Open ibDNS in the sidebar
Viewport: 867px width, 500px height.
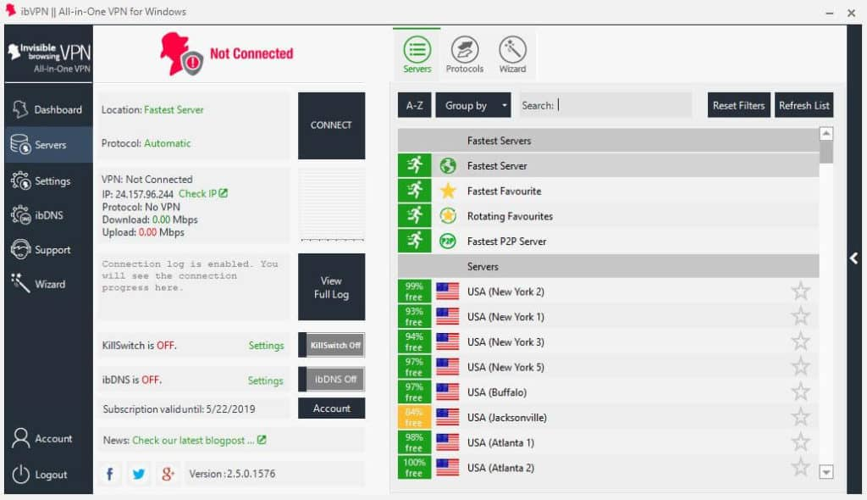(x=48, y=215)
